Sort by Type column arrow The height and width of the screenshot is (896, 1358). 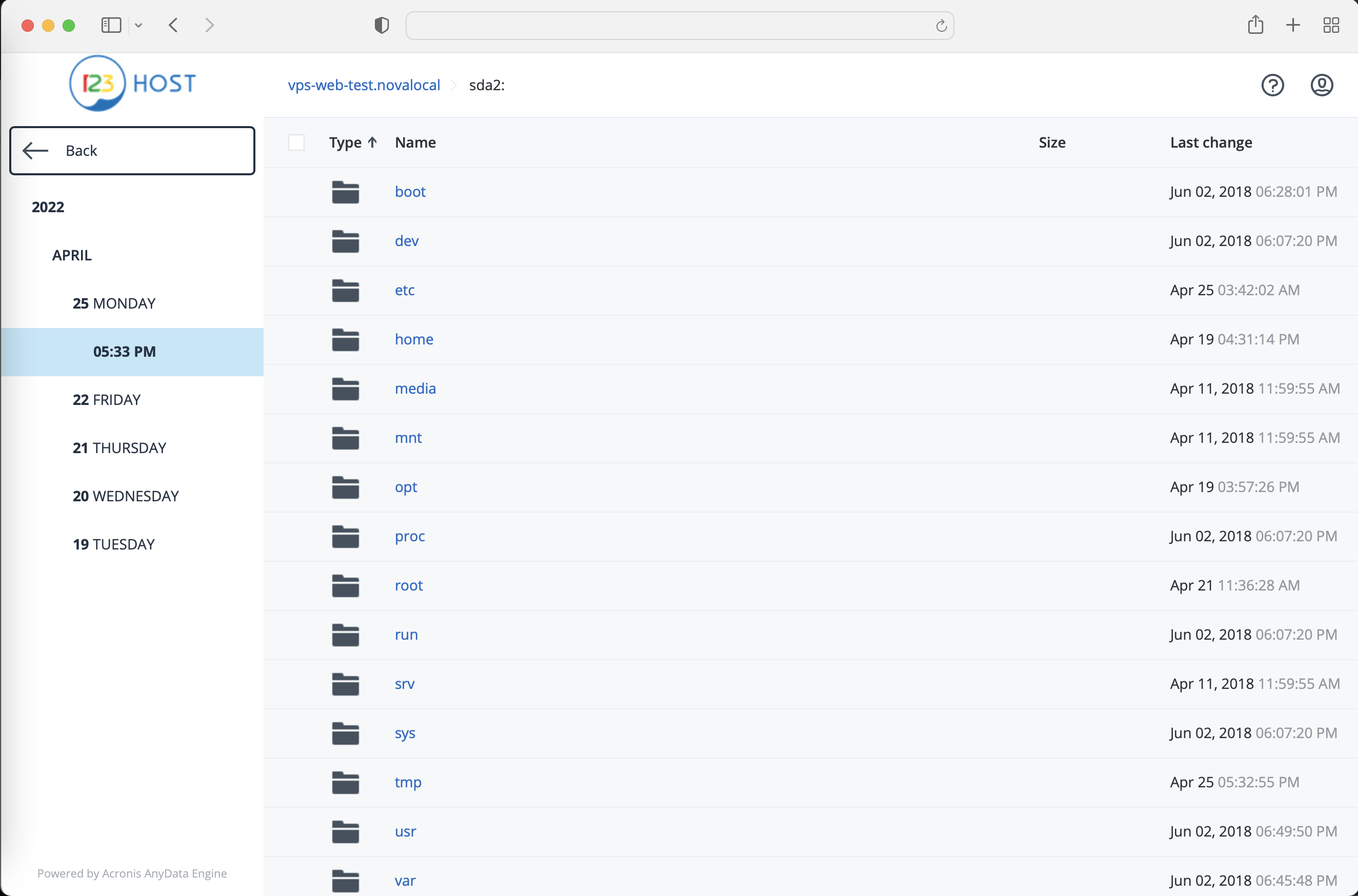(x=372, y=142)
